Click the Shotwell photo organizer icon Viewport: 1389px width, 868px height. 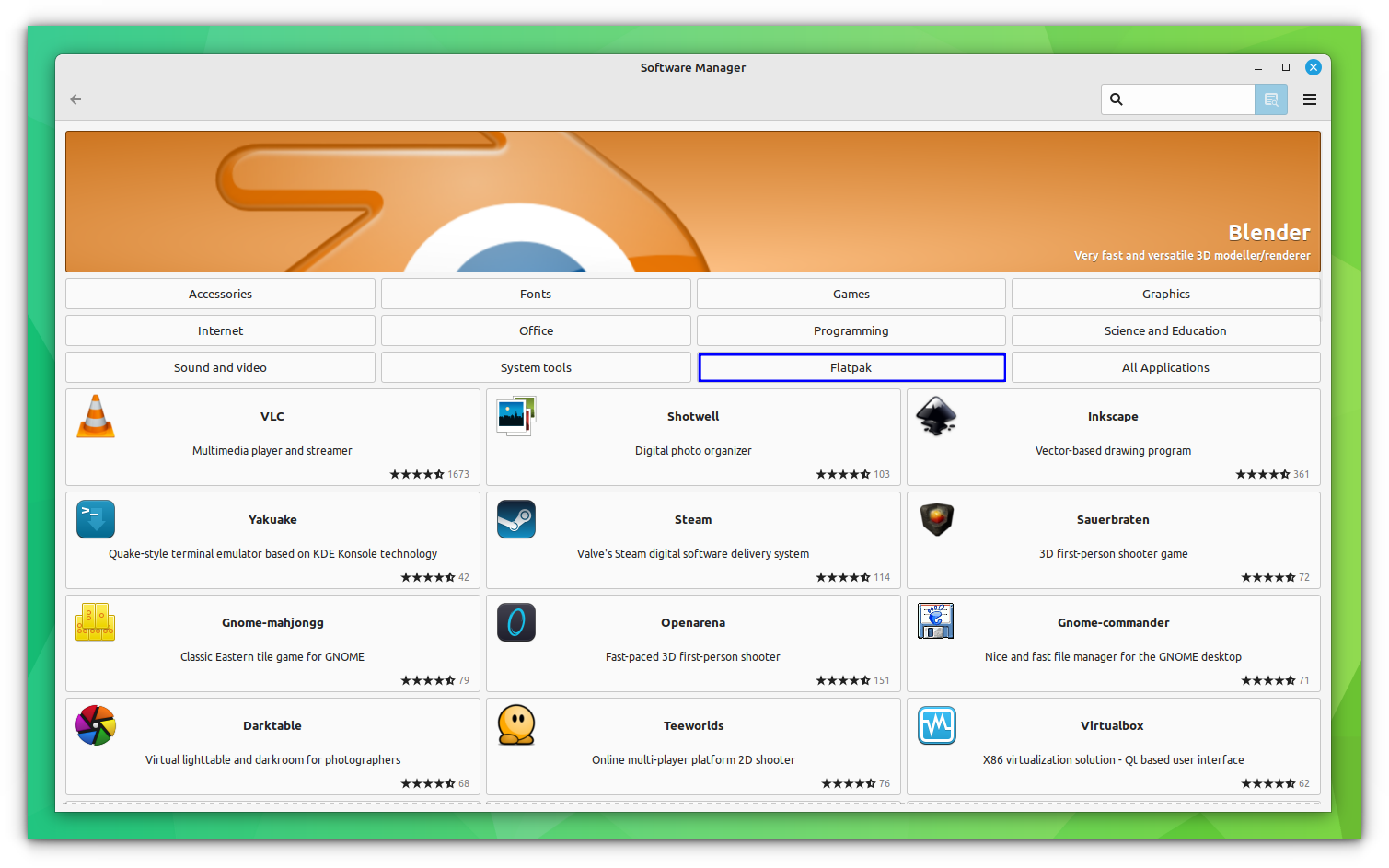[516, 416]
